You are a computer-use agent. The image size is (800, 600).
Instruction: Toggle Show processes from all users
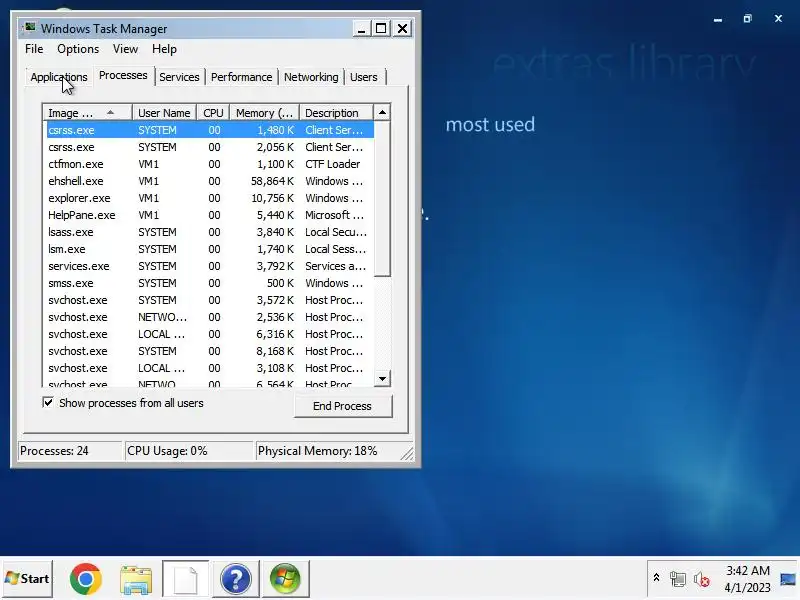tap(48, 403)
